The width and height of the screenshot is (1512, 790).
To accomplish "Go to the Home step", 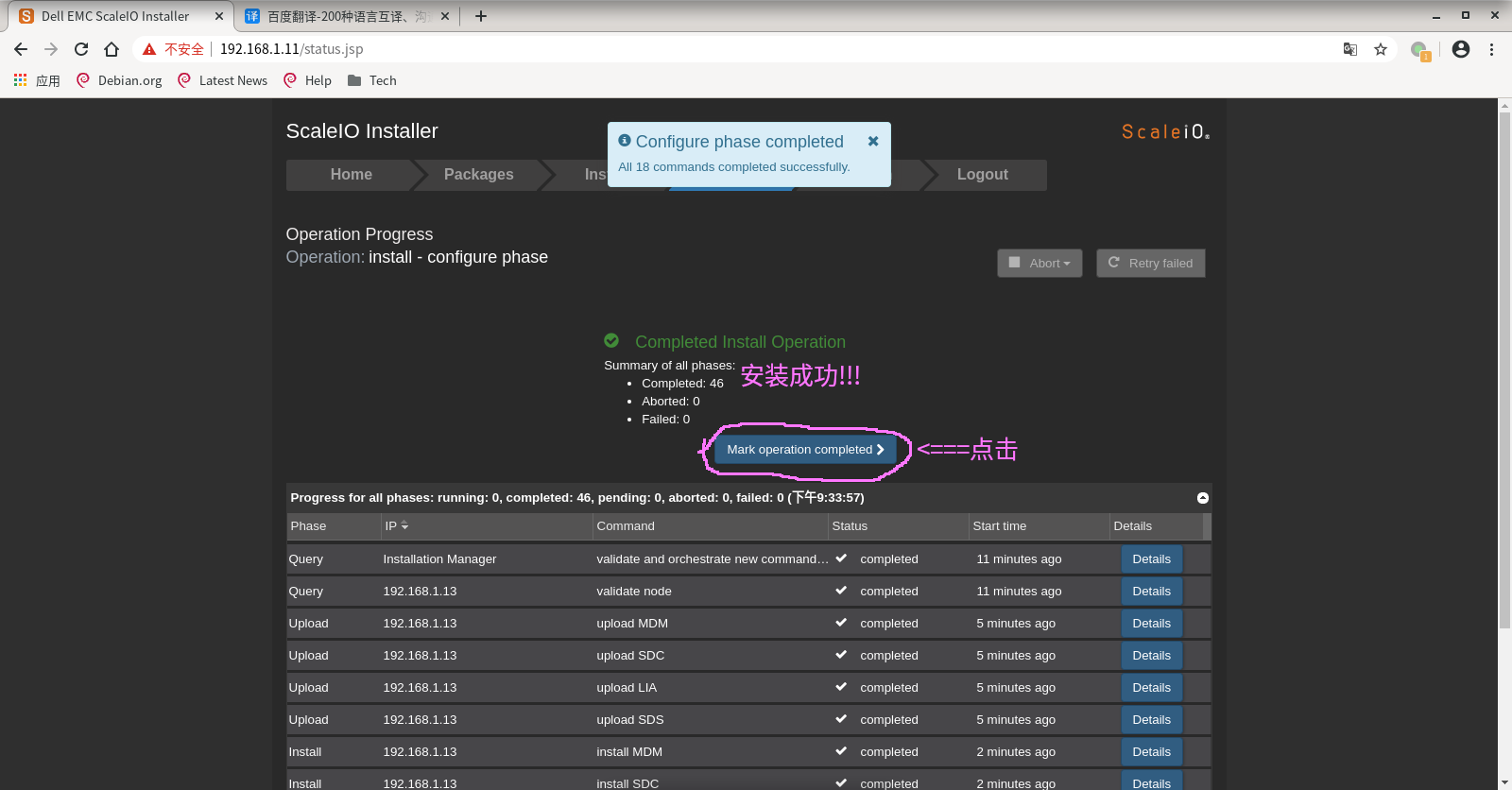I will pos(351,175).
